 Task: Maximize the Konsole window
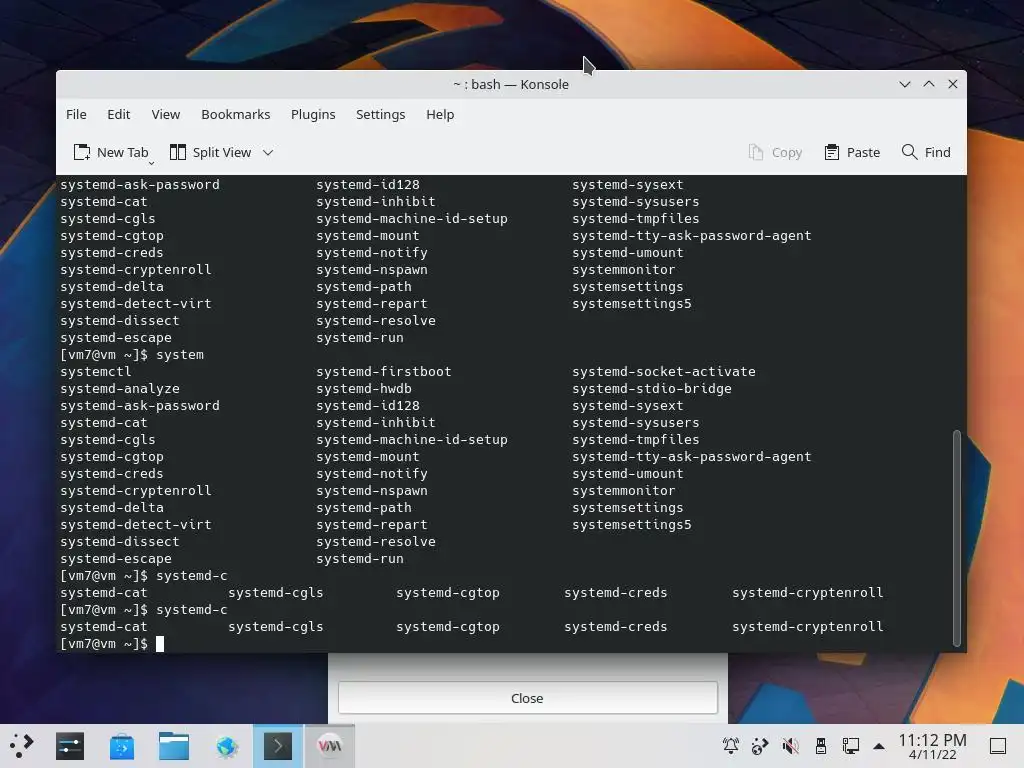[929, 84]
